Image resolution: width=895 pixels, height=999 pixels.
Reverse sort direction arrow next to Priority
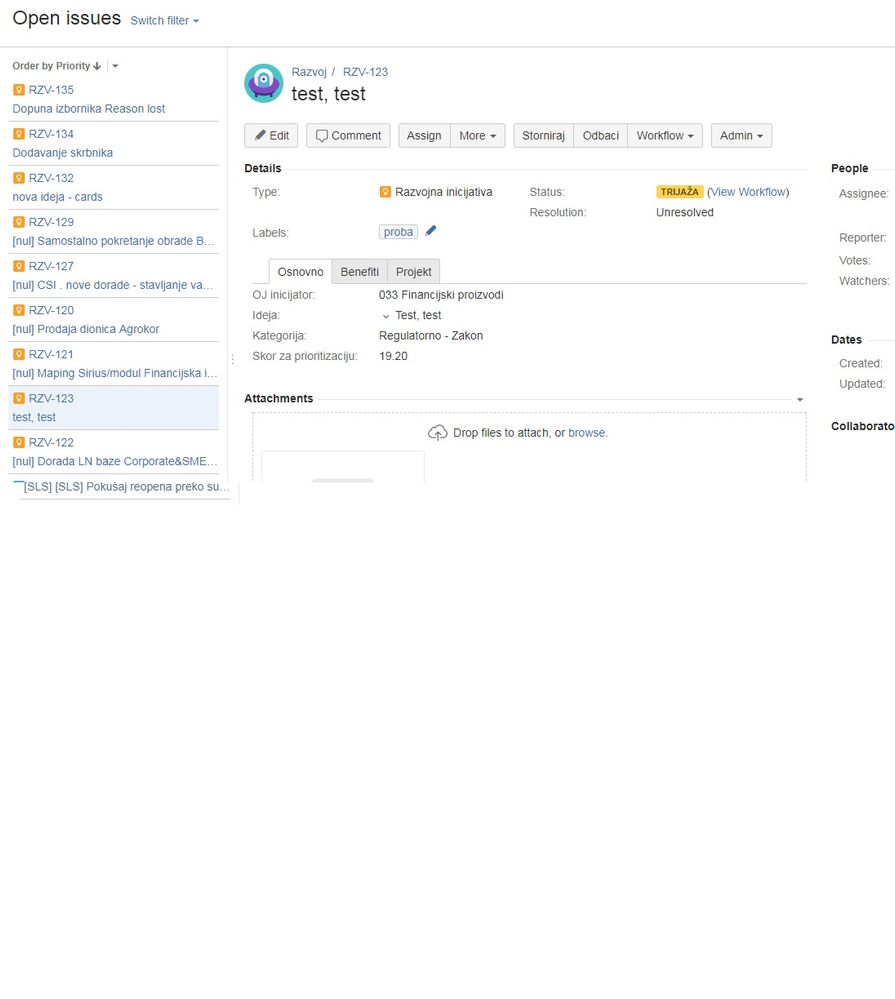(97, 66)
